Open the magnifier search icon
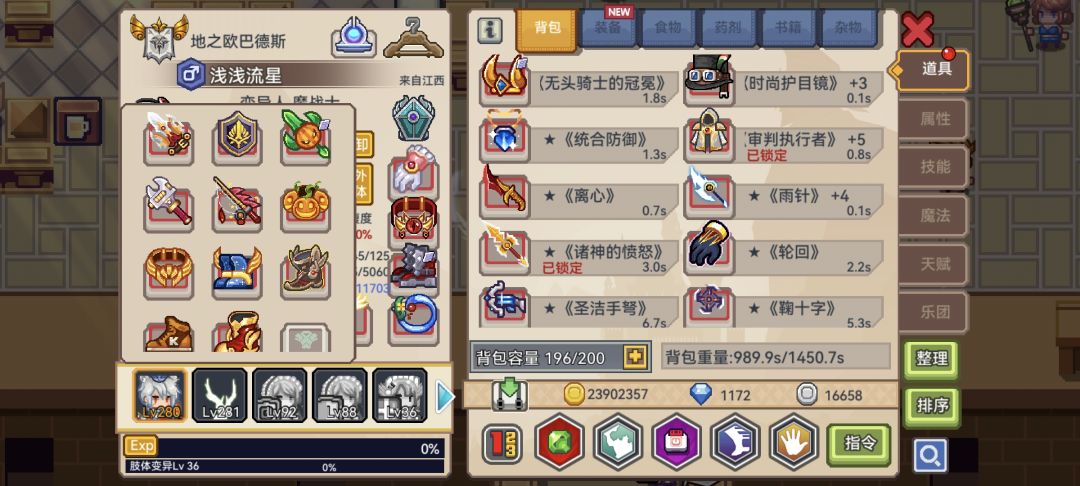The height and width of the screenshot is (486, 1080). 930,455
